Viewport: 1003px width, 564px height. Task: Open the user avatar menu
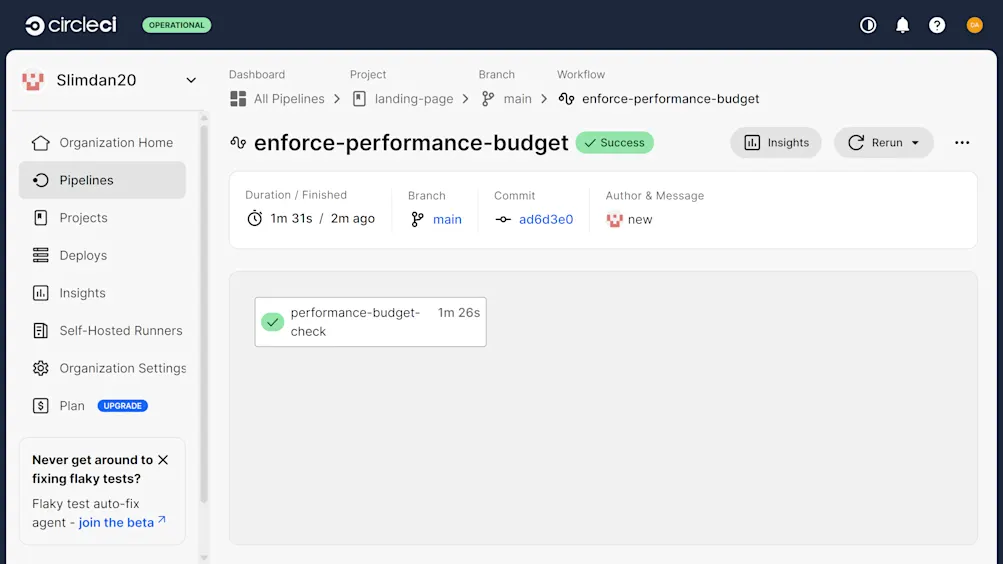pos(974,25)
